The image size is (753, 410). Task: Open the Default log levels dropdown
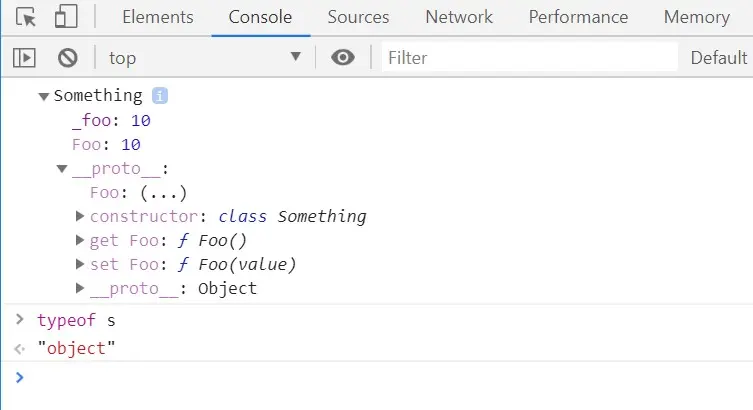718,57
